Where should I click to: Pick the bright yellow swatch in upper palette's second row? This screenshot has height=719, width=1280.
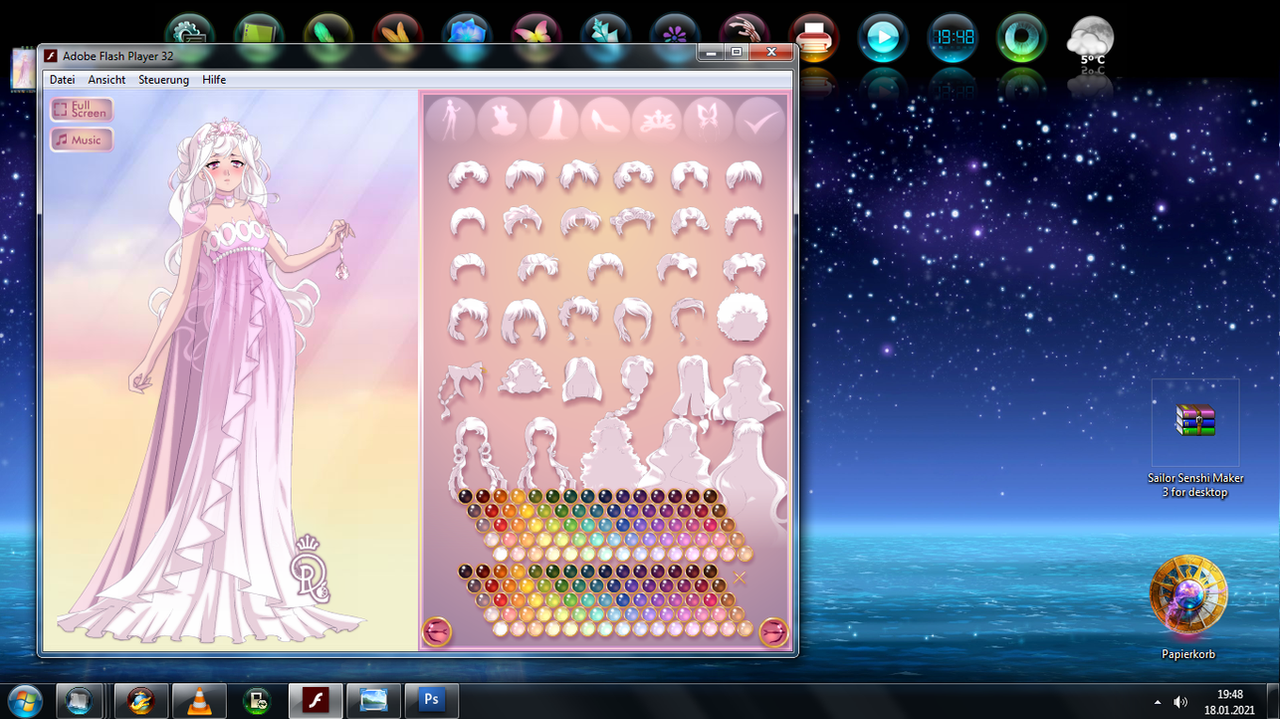pos(527,510)
